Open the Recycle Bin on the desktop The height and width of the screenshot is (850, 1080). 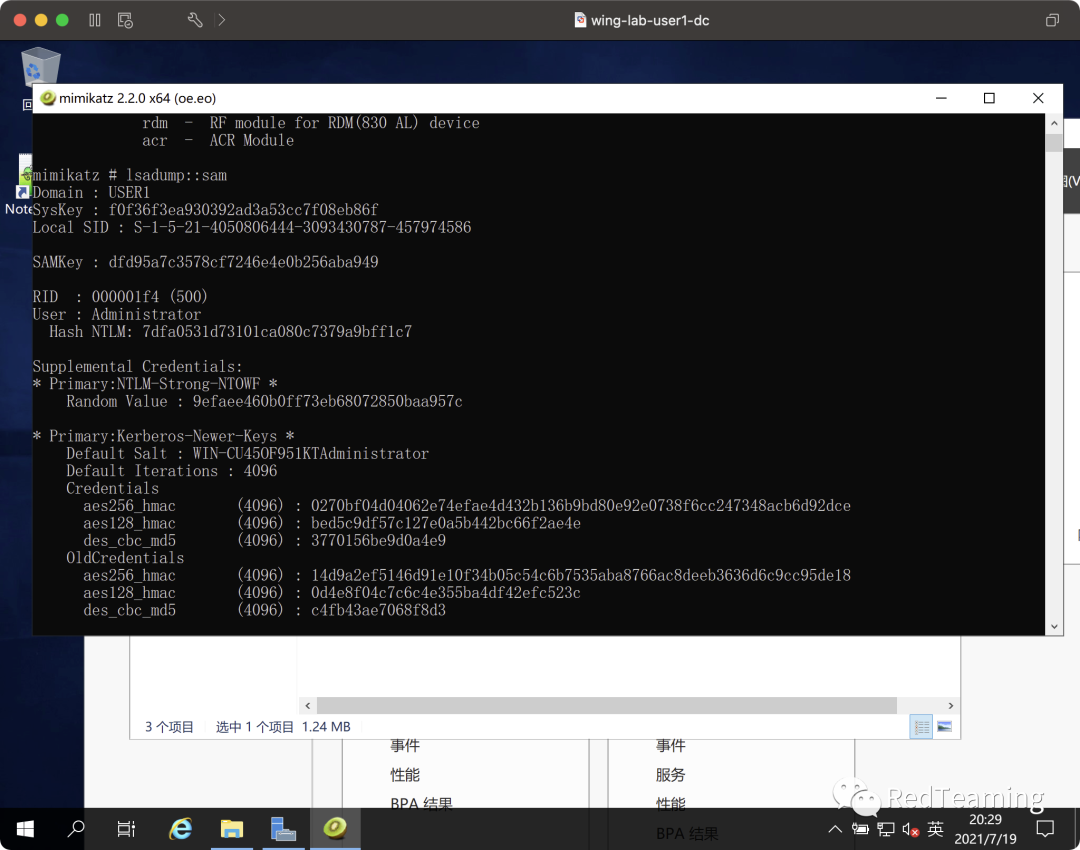[41, 70]
